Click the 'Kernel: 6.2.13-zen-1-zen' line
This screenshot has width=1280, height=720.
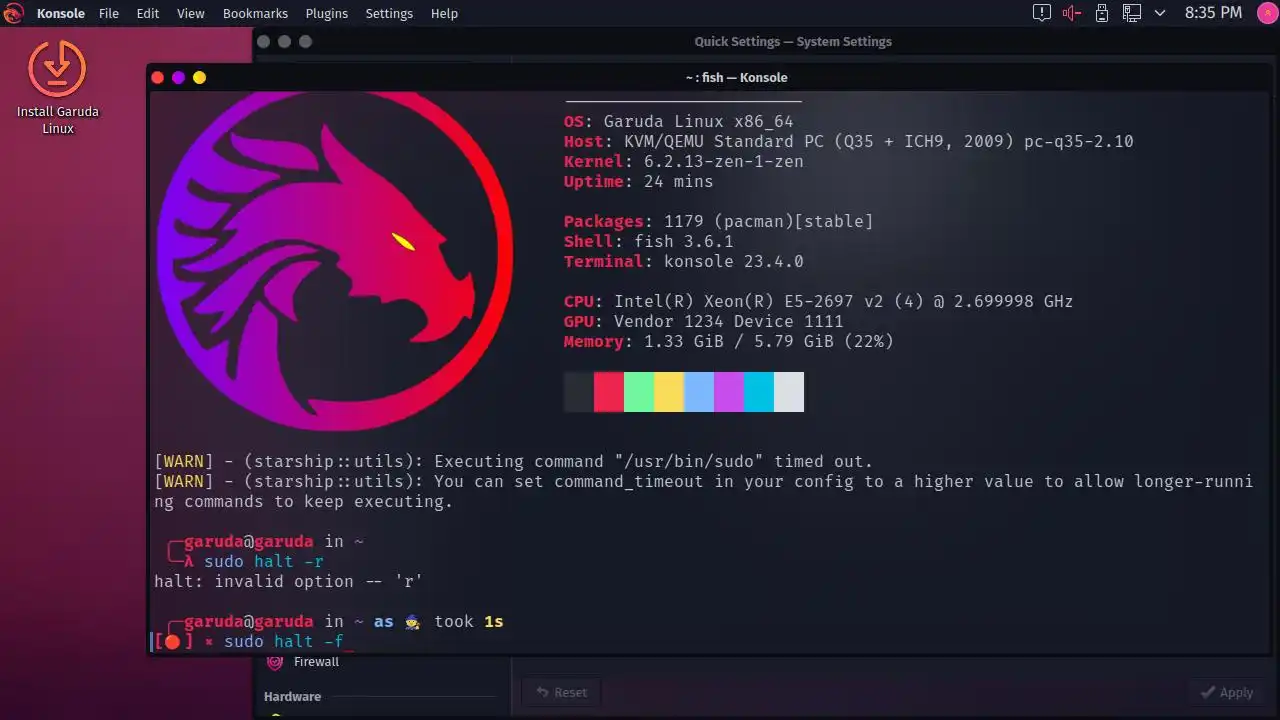[x=684, y=161]
